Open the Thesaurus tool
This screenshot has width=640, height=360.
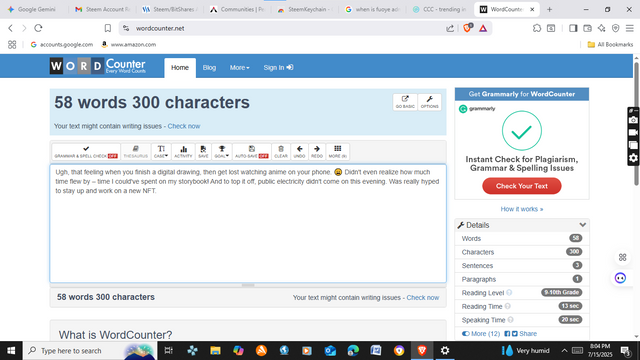pos(136,151)
